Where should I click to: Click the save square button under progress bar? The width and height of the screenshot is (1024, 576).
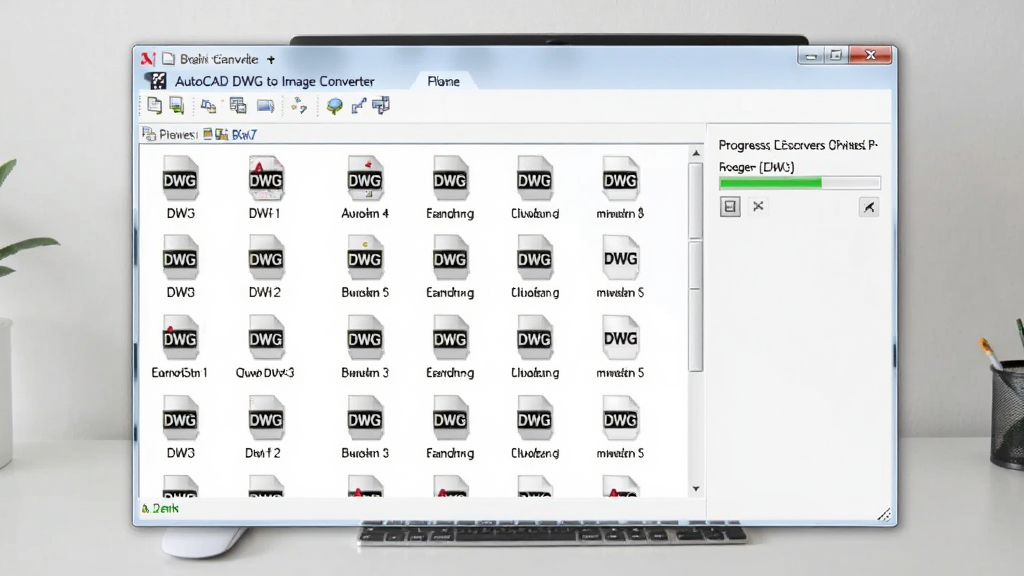pos(730,207)
